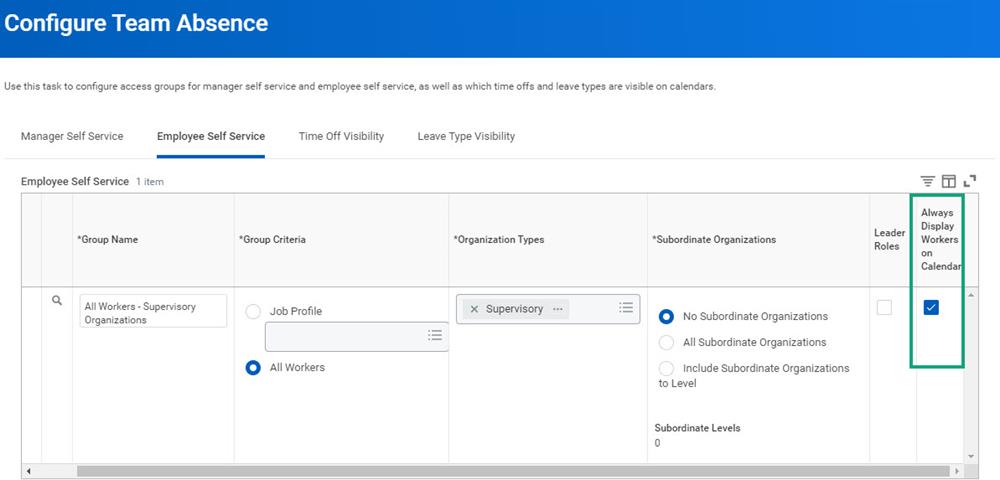Open the column layout grid icon

point(949,181)
